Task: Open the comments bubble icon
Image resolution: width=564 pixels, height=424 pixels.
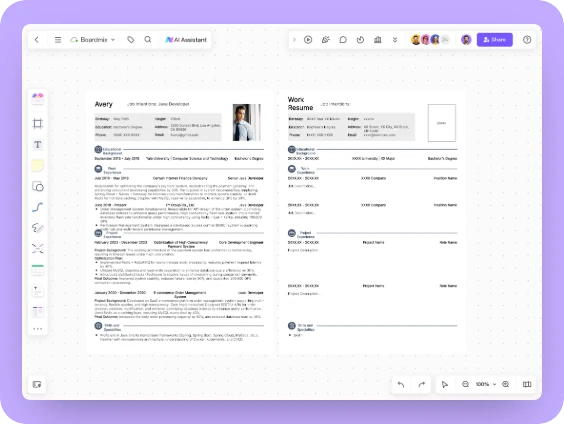Action: point(343,40)
